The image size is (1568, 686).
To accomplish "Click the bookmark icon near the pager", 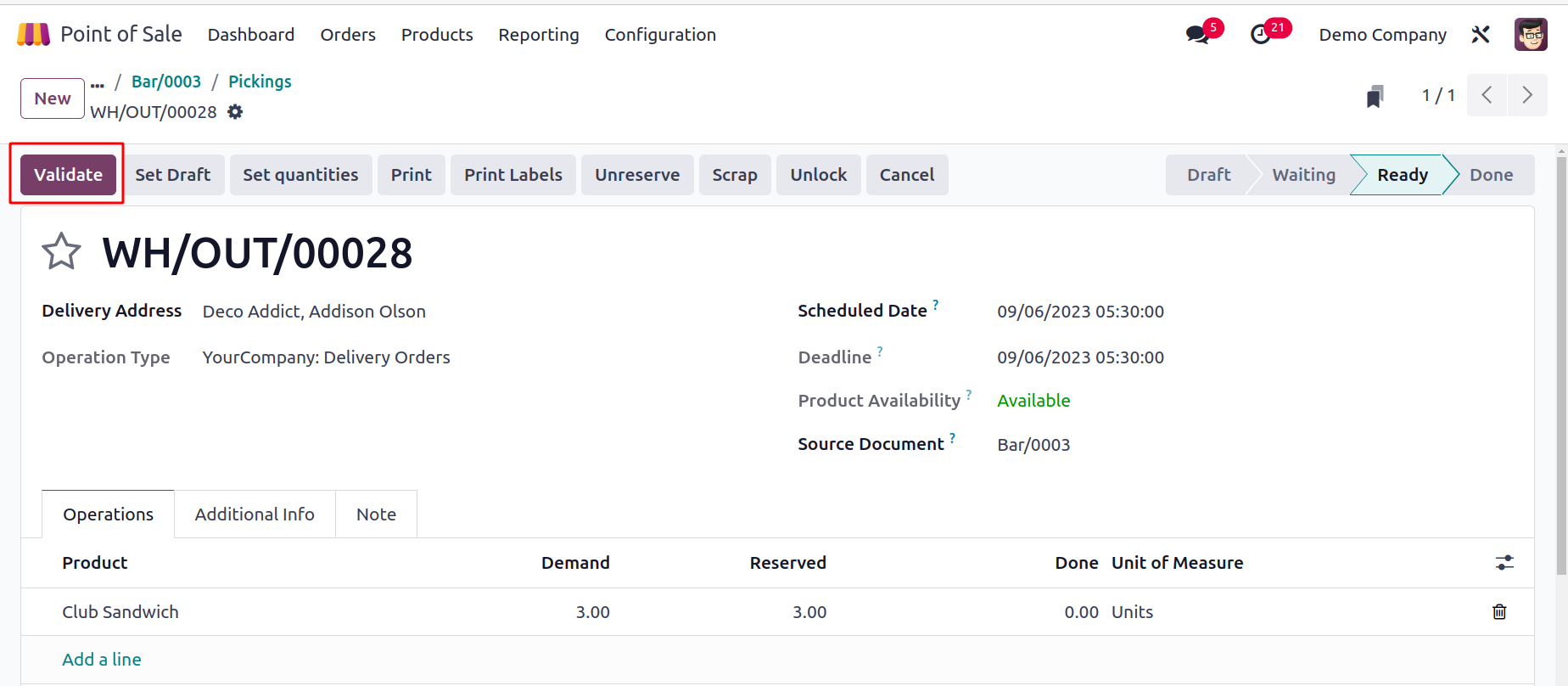I will pyautogui.click(x=1375, y=96).
